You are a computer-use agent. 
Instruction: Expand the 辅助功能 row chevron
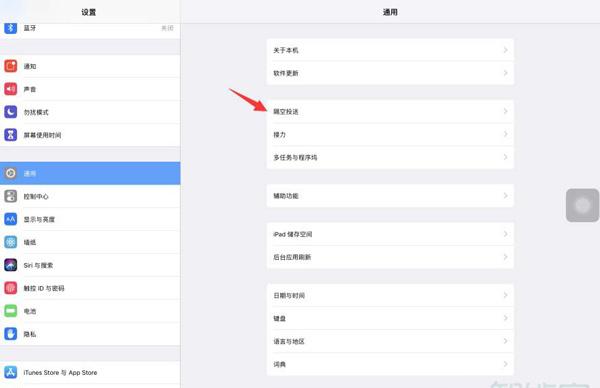pyautogui.click(x=505, y=196)
